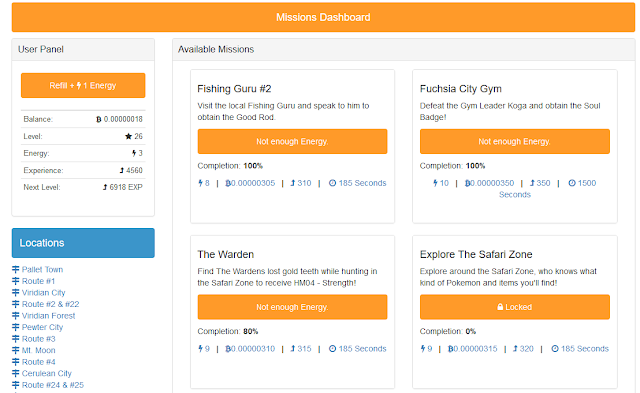The image size is (640, 393).
Task: Click the signpost icon beside Route #1
Action: 16,281
